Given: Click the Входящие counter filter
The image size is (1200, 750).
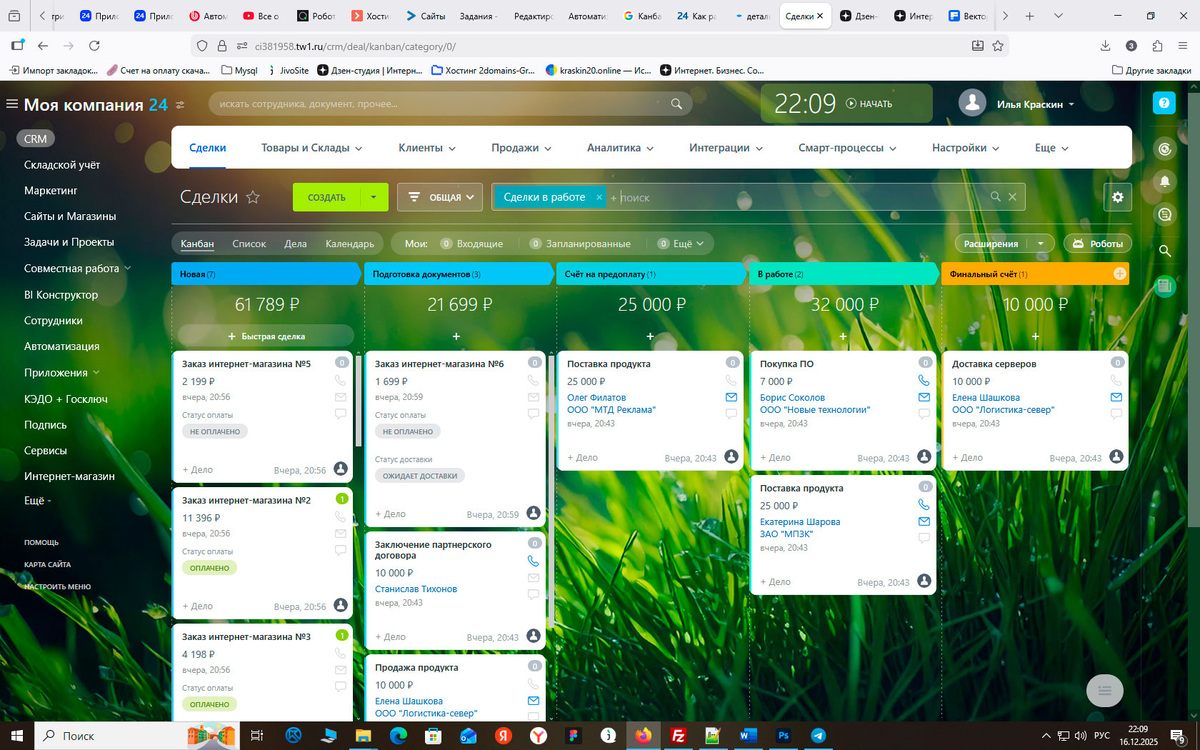Looking at the screenshot, I should (472, 243).
